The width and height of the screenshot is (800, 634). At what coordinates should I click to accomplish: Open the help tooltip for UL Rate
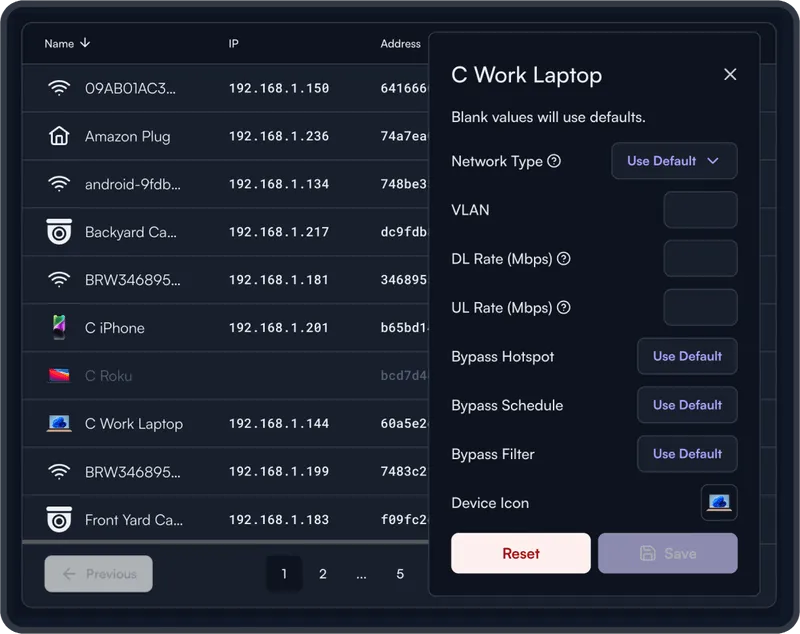564,308
